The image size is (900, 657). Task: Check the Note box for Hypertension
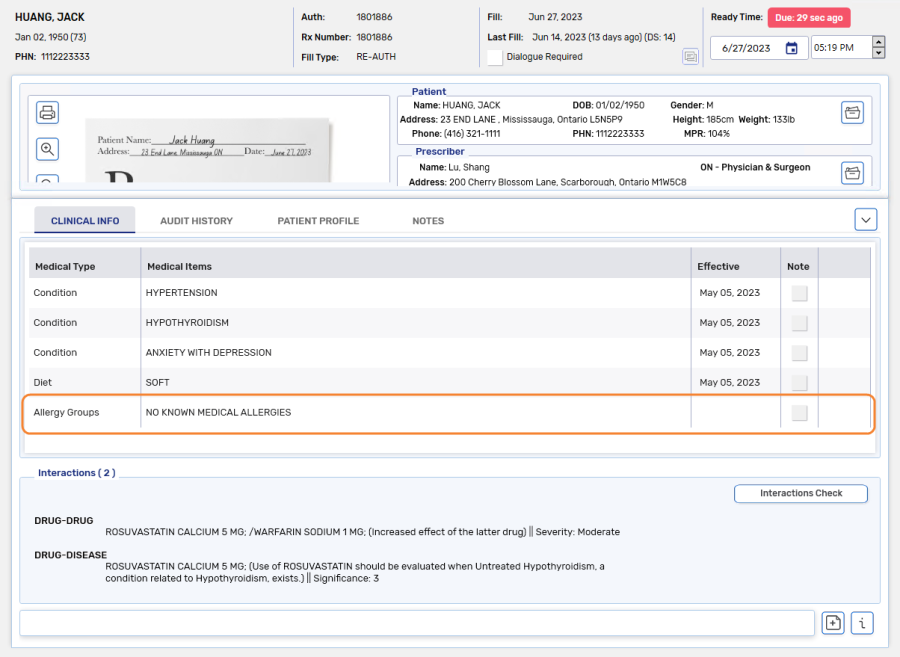click(799, 293)
